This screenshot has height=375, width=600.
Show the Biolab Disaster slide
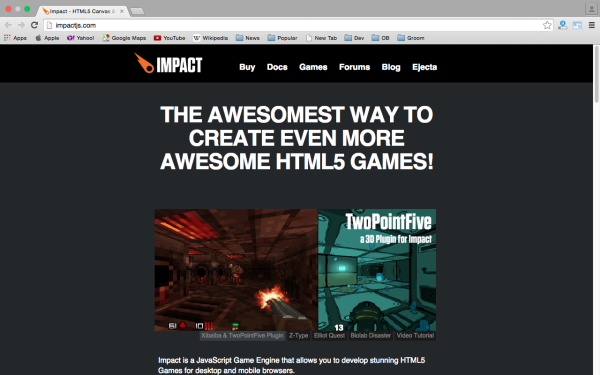click(x=370, y=336)
